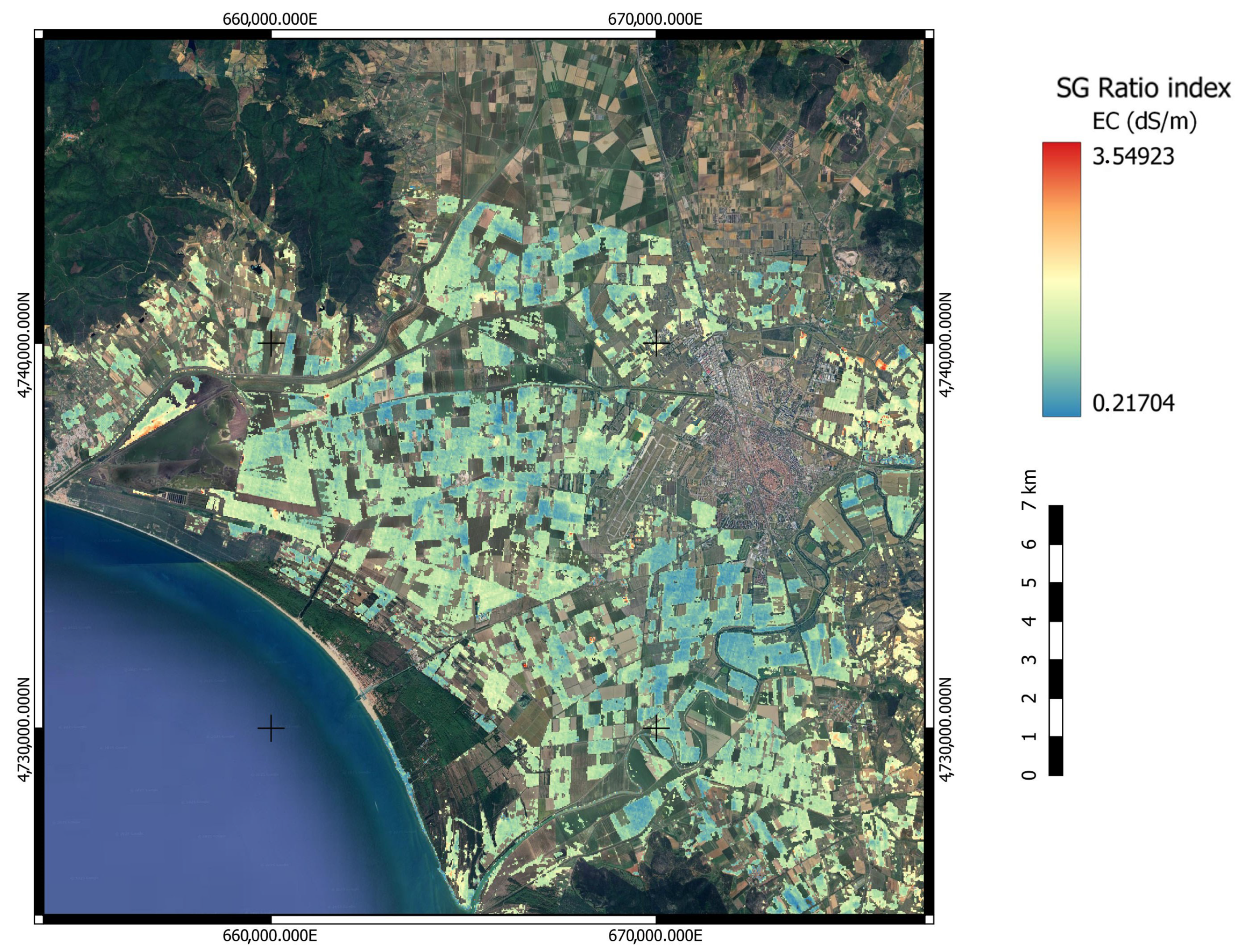Click the top 670,000.000E coordinate label
This screenshot has width=1251, height=952.
(x=655, y=19)
